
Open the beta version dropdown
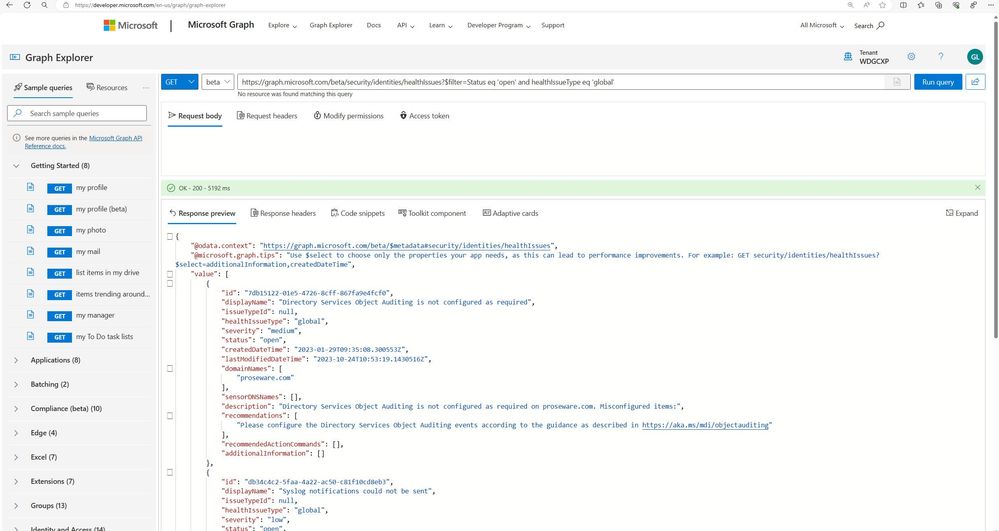pos(218,82)
